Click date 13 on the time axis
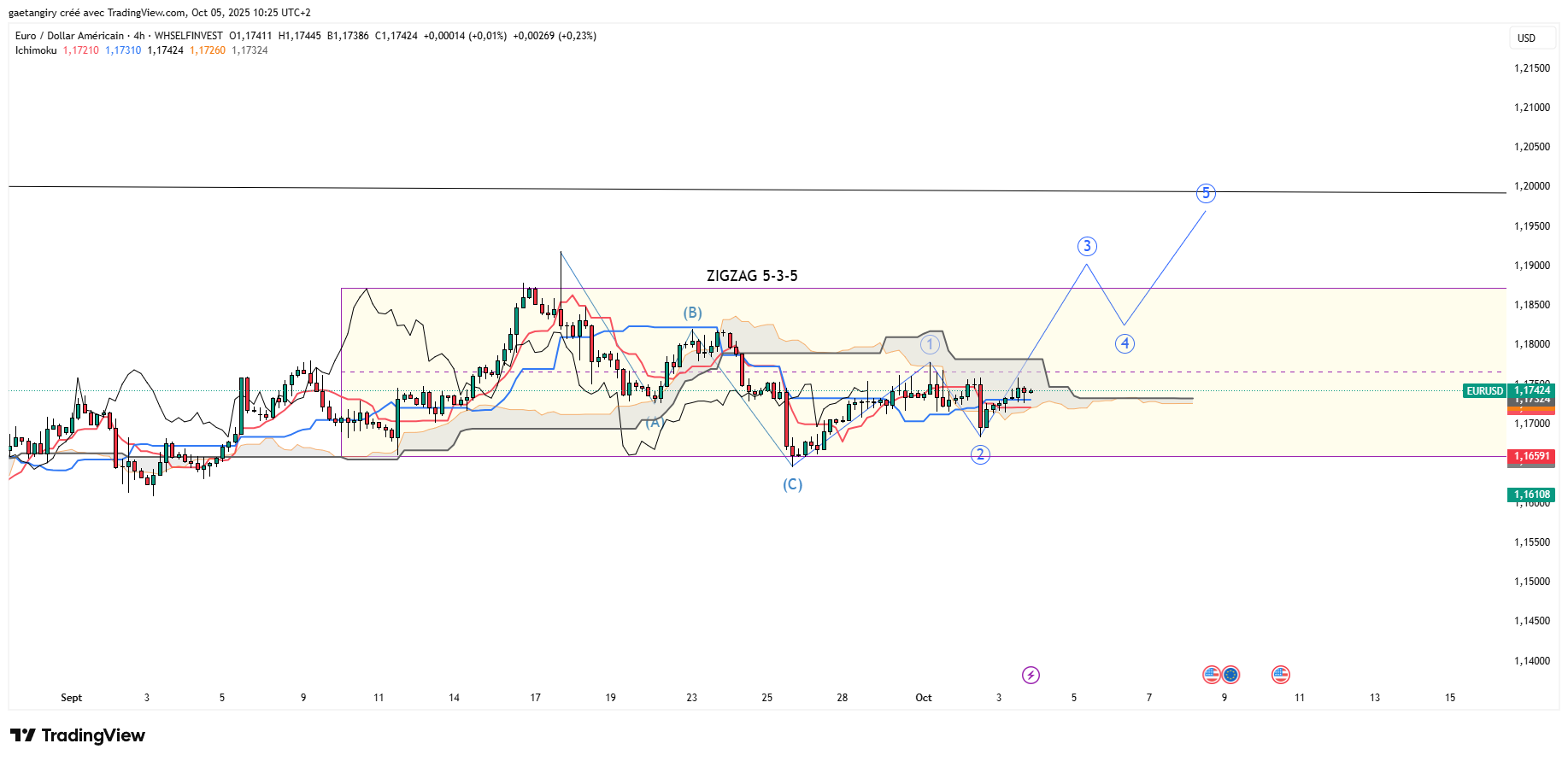This screenshot has height=761, width=1568. (x=1374, y=698)
